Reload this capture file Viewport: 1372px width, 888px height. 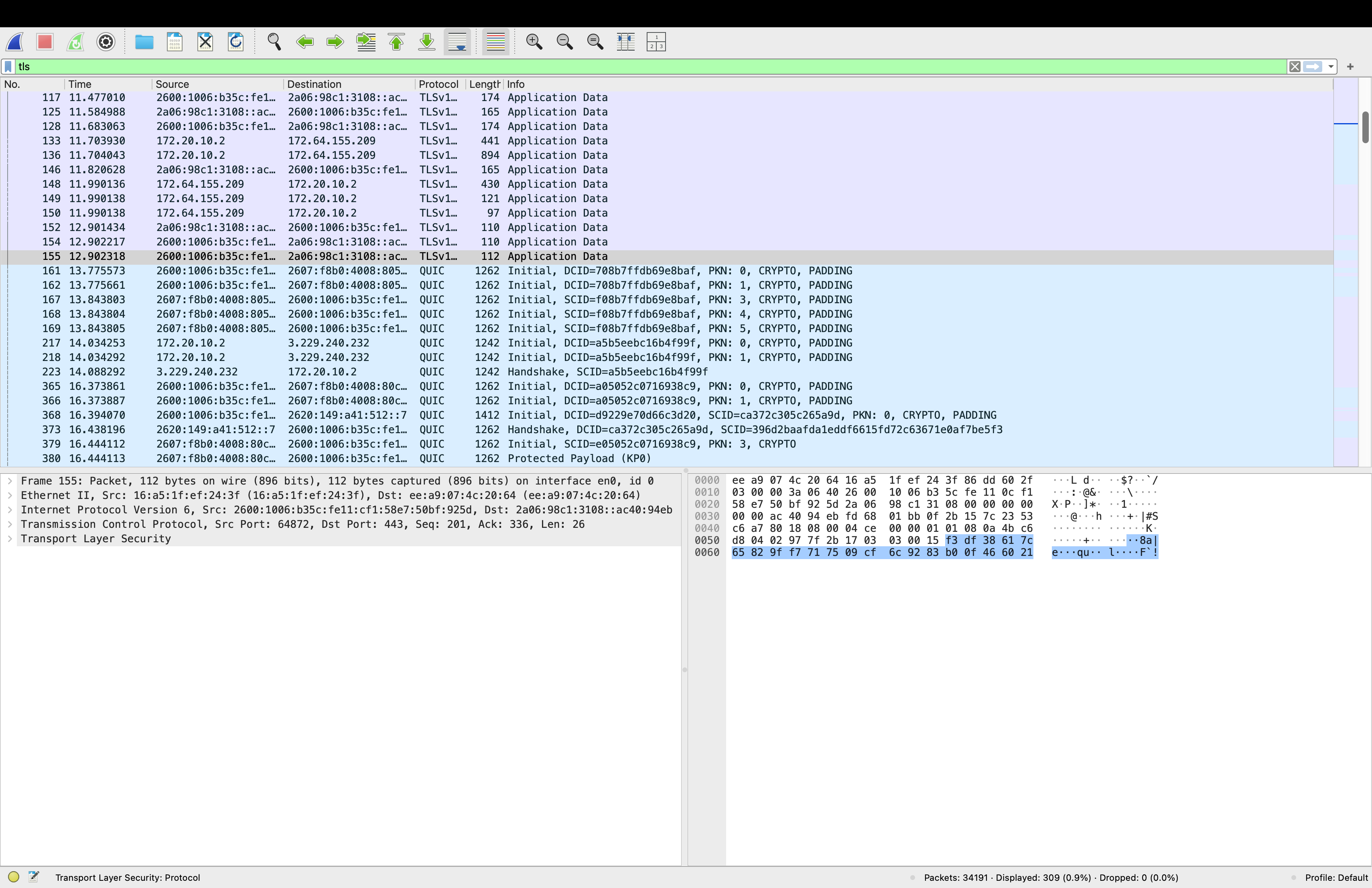[236, 42]
